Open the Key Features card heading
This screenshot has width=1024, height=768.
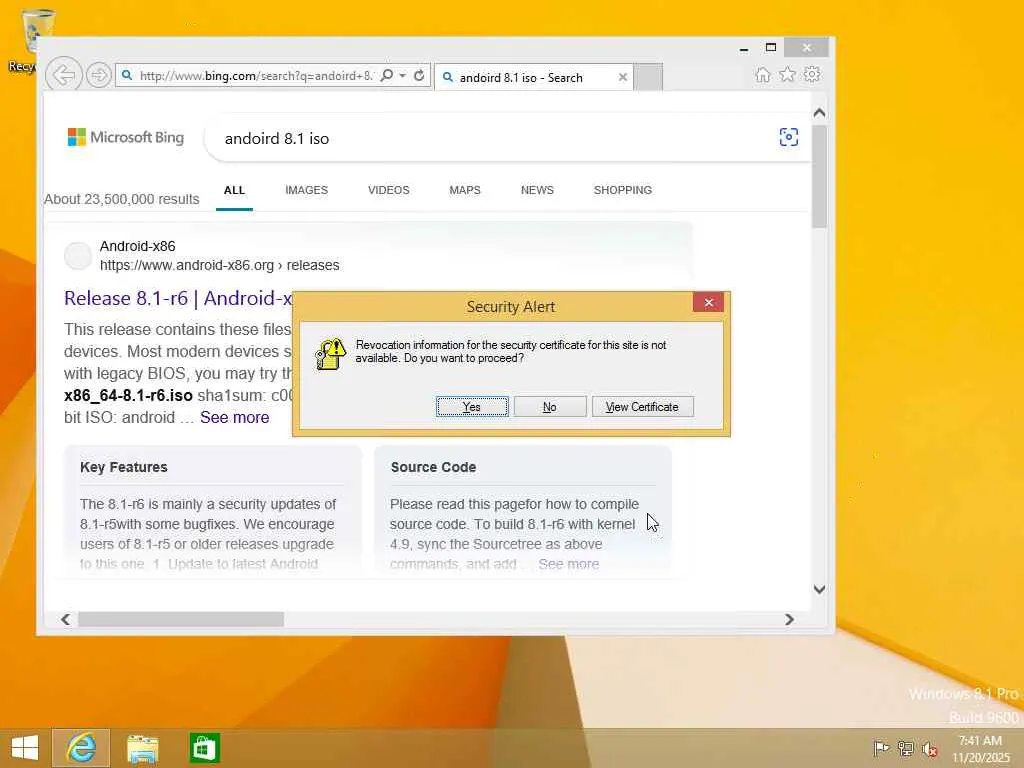coord(123,467)
